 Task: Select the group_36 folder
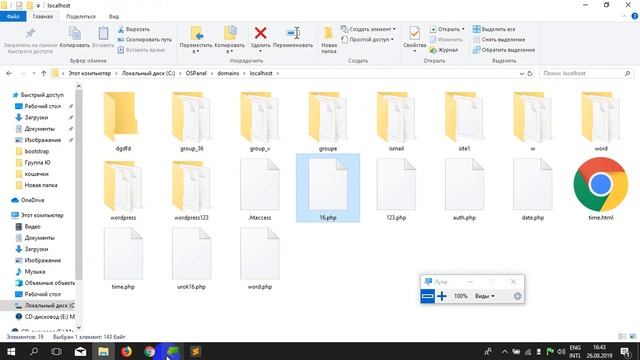point(191,122)
